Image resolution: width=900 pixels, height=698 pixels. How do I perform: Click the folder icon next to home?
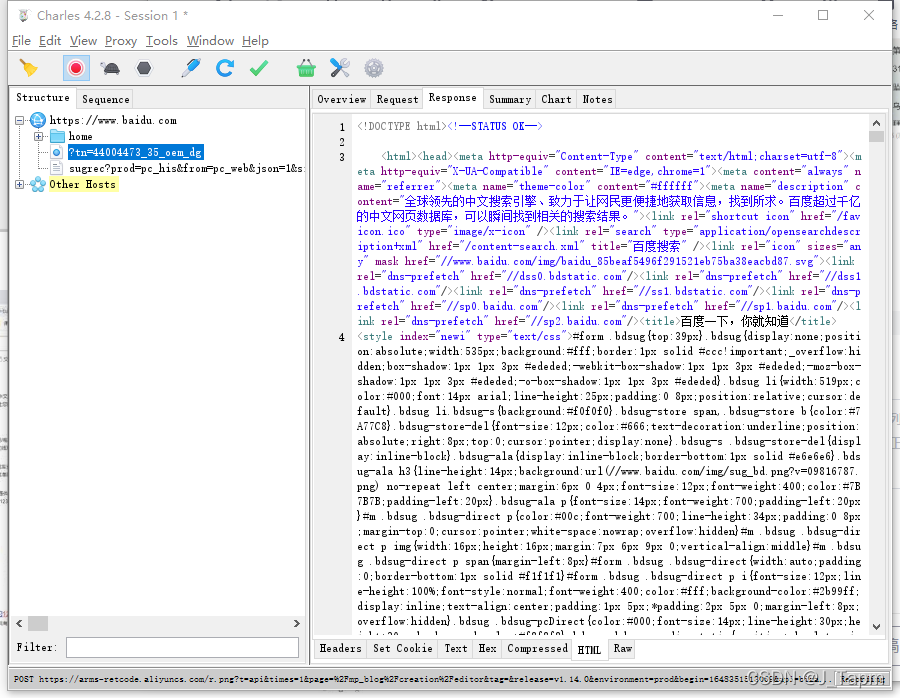(x=57, y=137)
